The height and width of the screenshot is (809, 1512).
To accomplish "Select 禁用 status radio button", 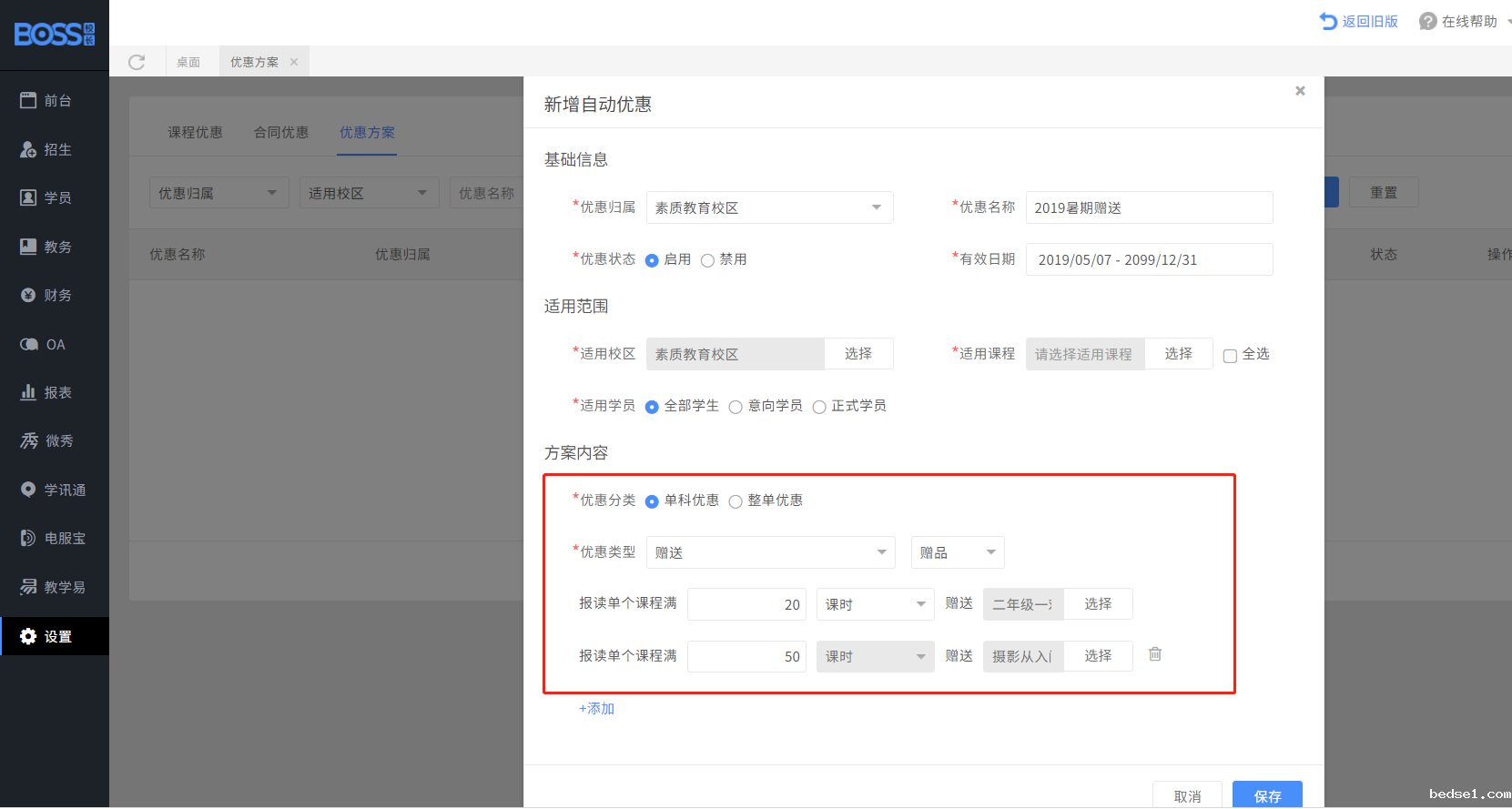I will pyautogui.click(x=707, y=260).
